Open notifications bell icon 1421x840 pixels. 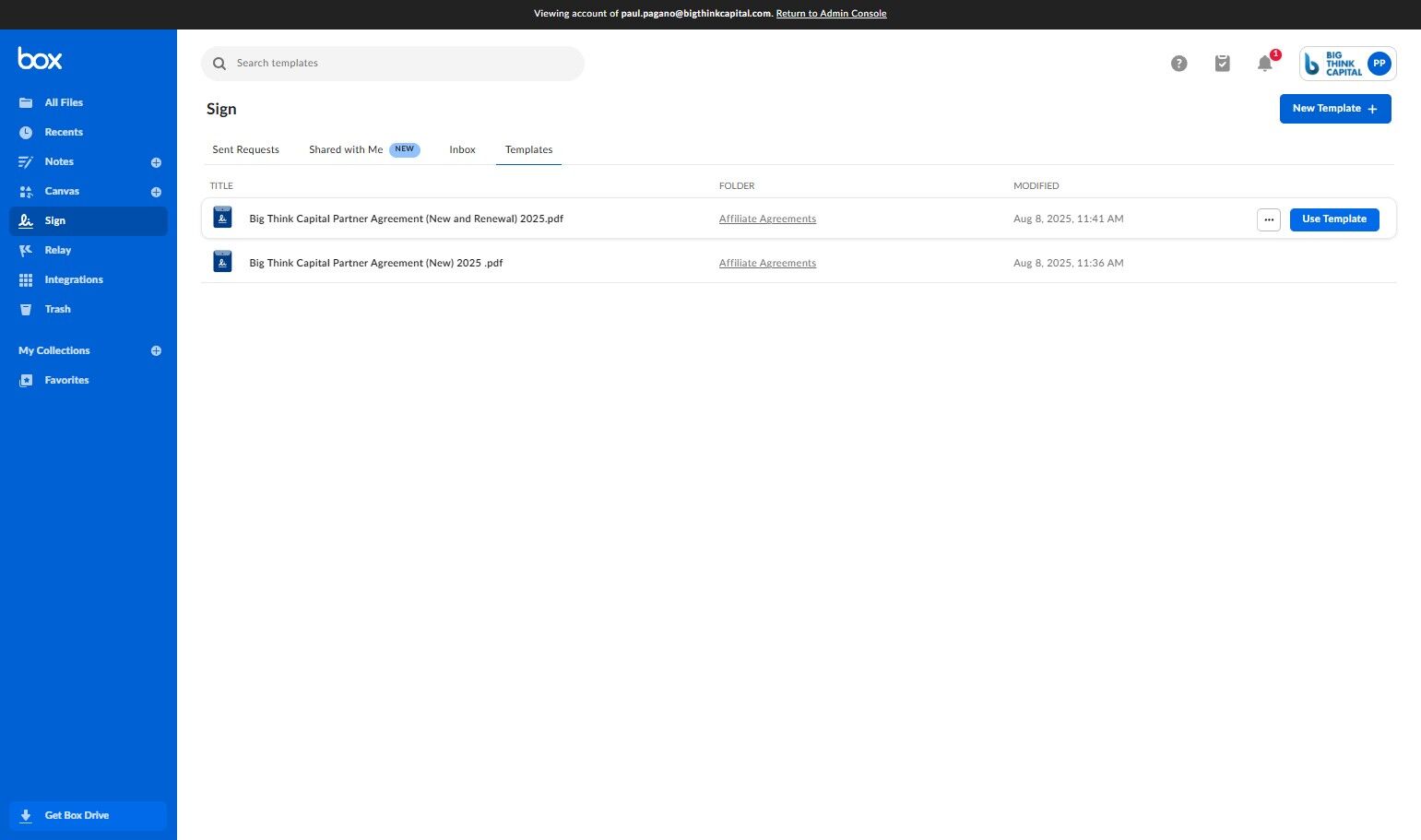pyautogui.click(x=1265, y=64)
